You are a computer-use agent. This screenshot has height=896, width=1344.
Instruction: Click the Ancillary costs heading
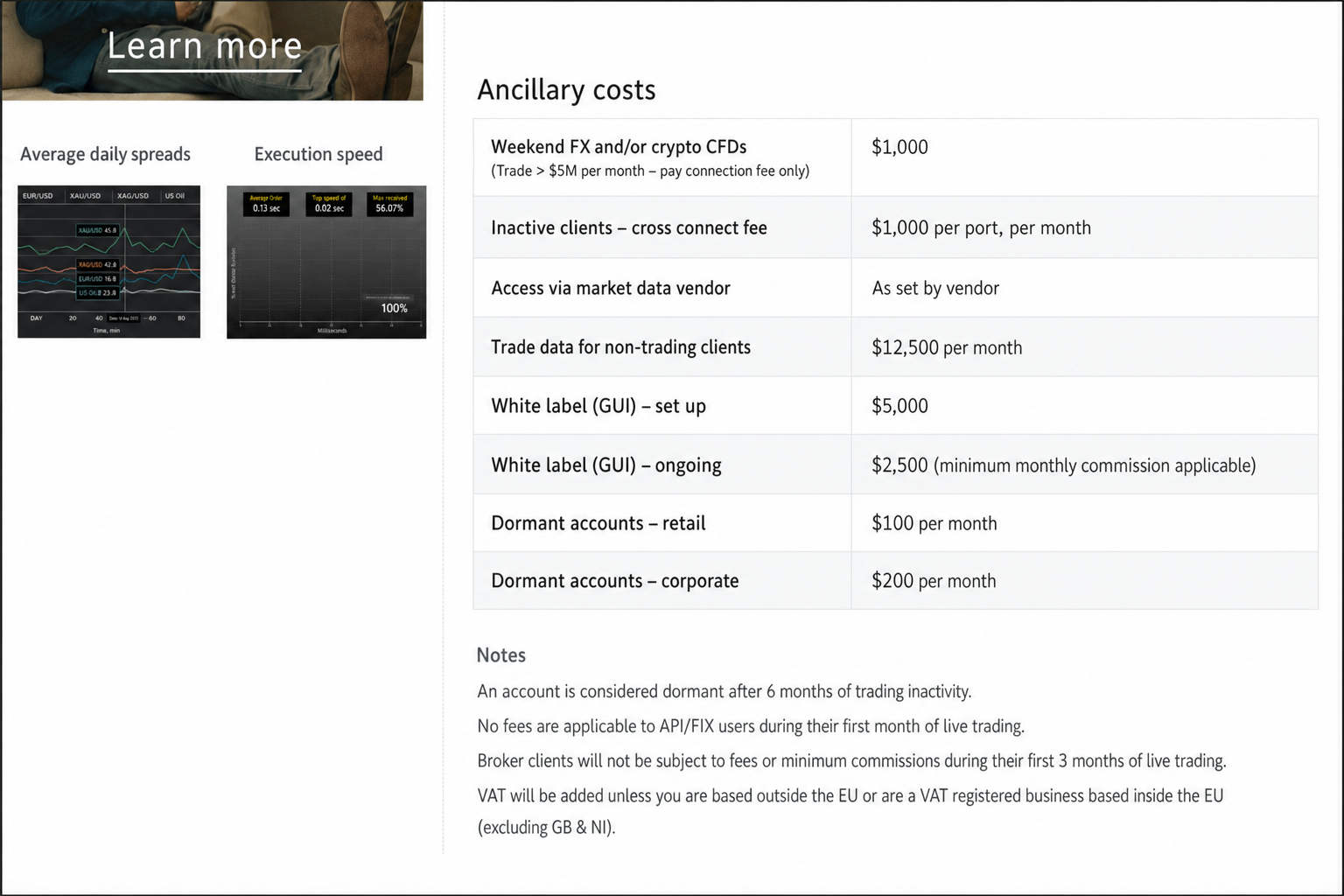click(x=566, y=90)
